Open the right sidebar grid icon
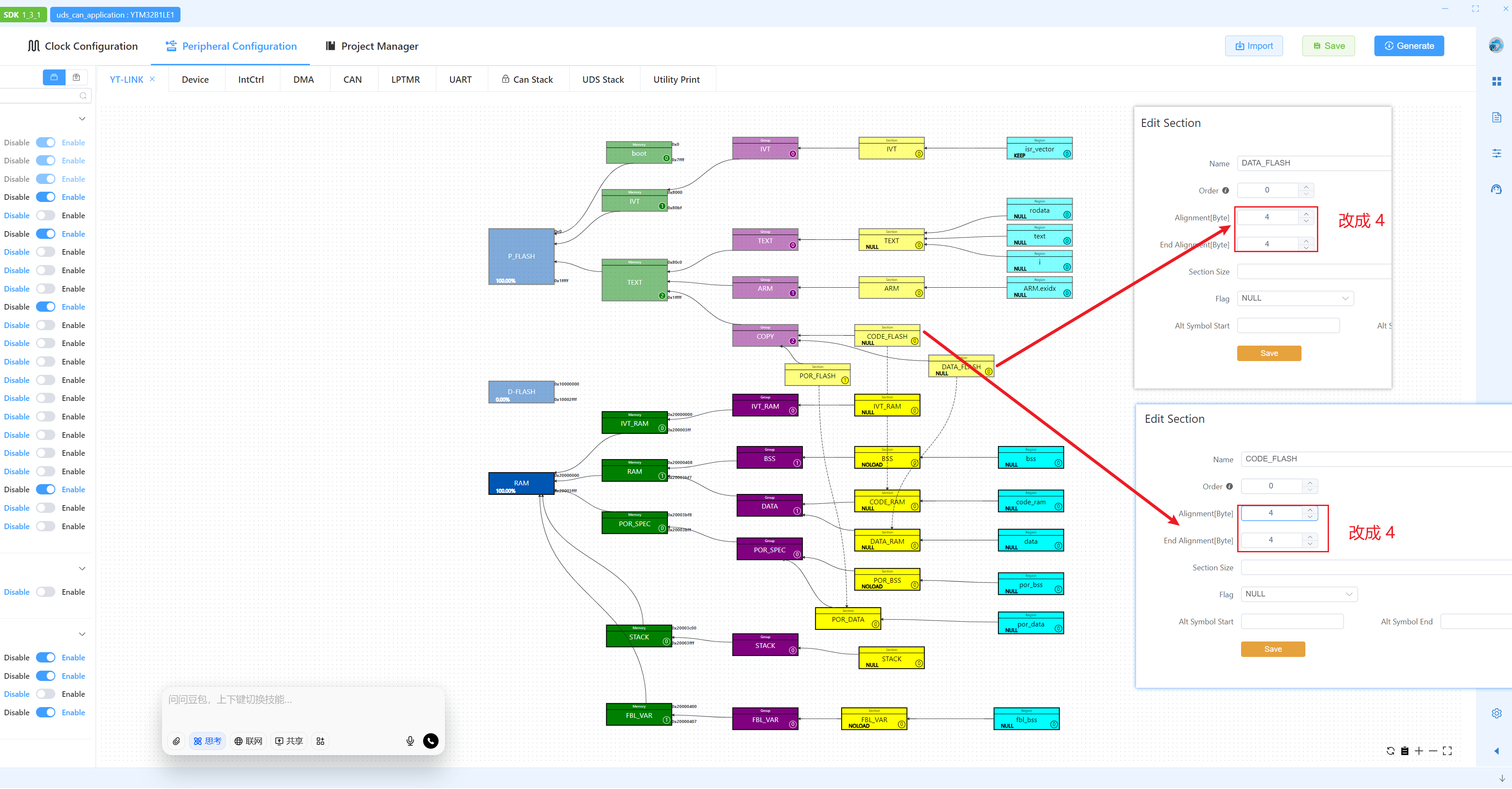 point(1496,81)
